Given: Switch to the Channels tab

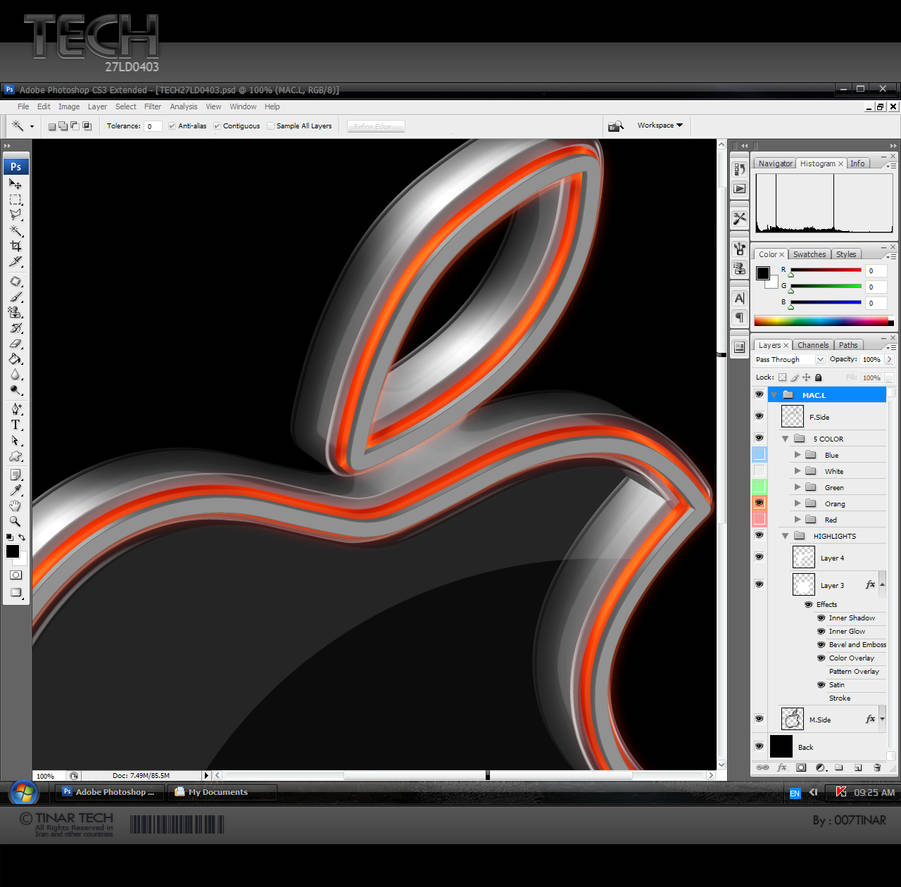Looking at the screenshot, I should [813, 345].
